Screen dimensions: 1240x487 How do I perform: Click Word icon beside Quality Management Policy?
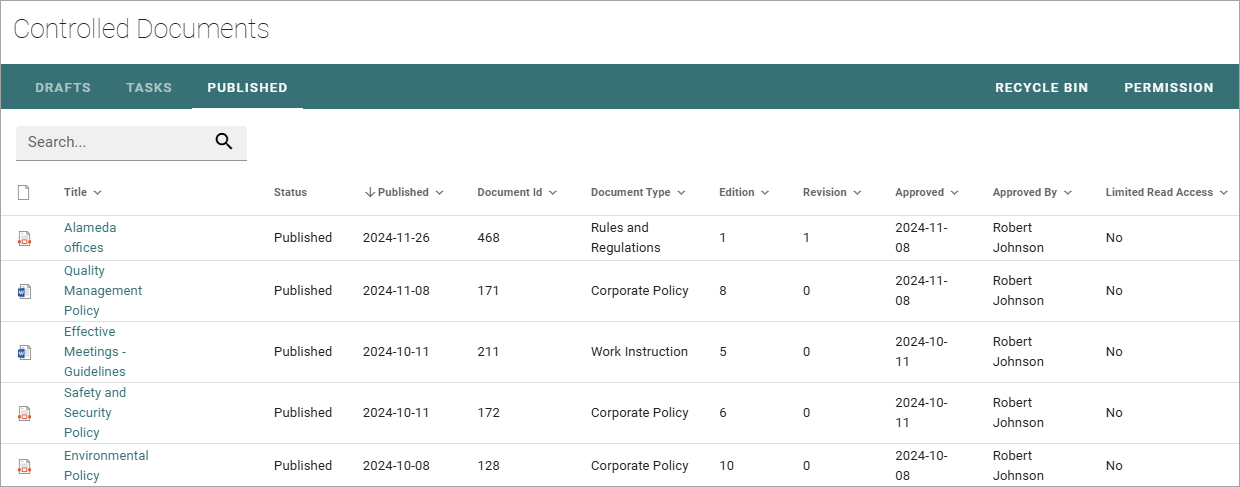[x=25, y=291]
